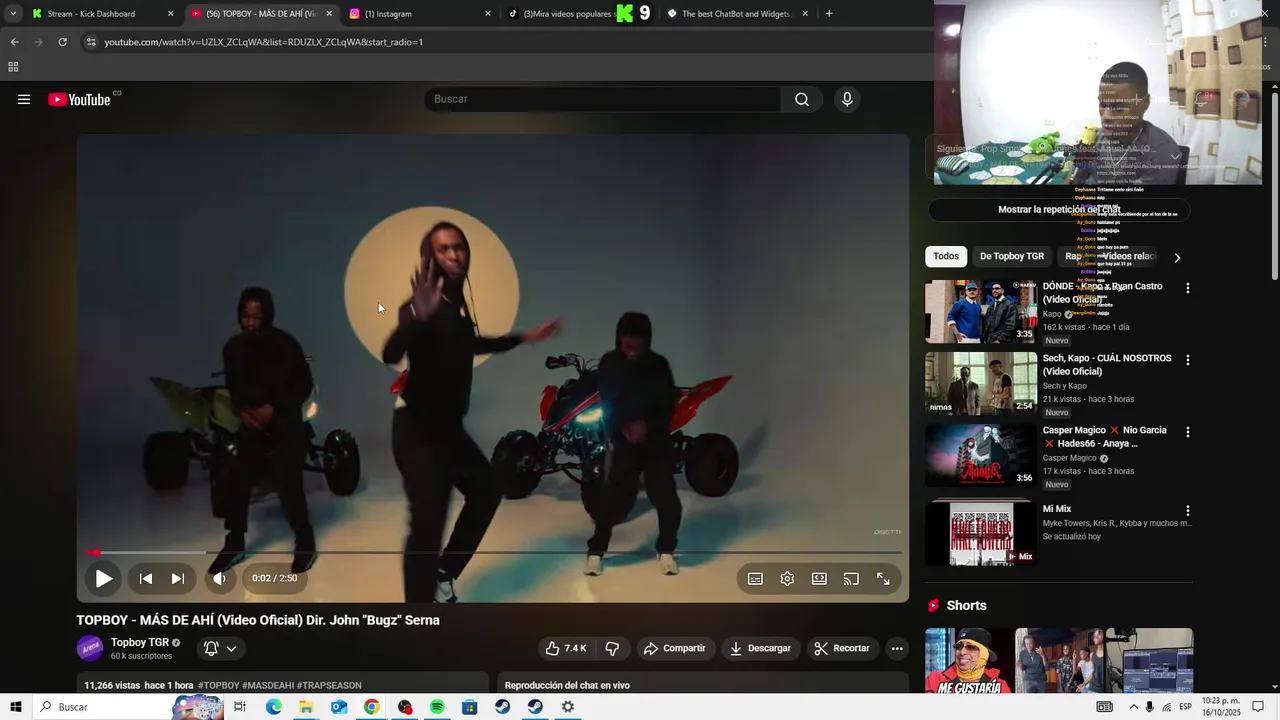Open more actions ellipsis under video
The width and height of the screenshot is (1280, 720).
pyautogui.click(x=897, y=648)
